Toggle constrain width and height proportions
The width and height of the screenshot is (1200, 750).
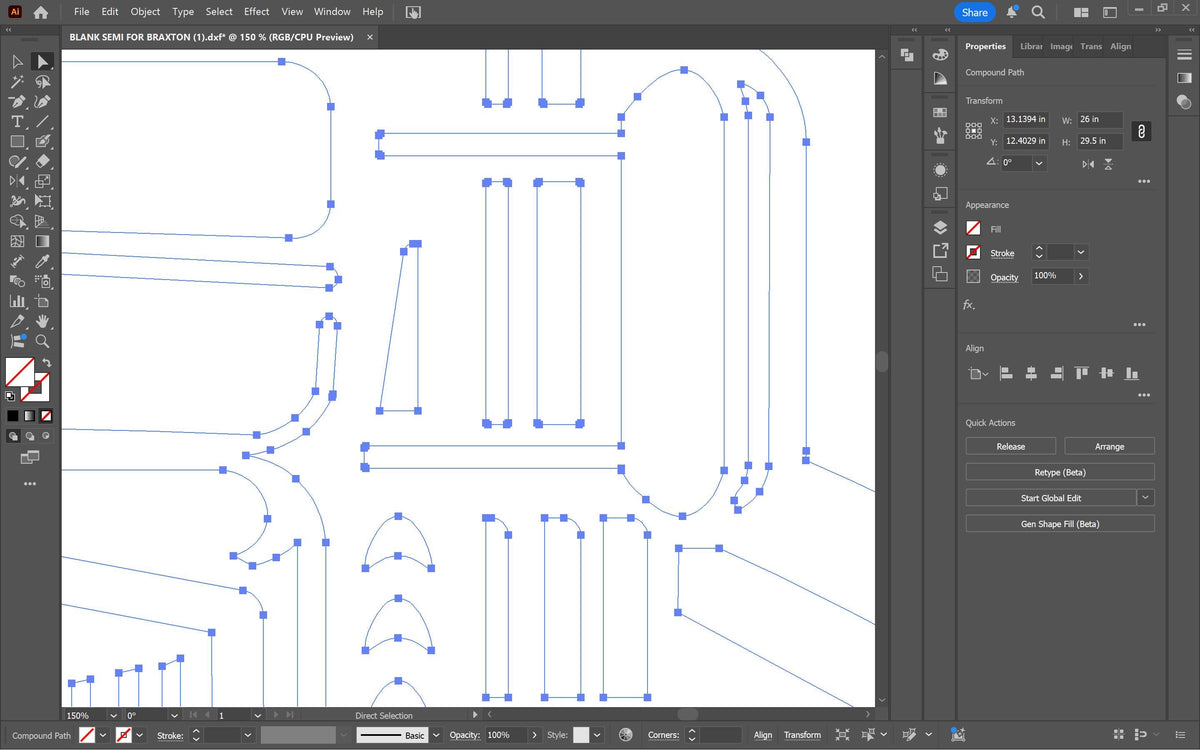coord(1141,131)
